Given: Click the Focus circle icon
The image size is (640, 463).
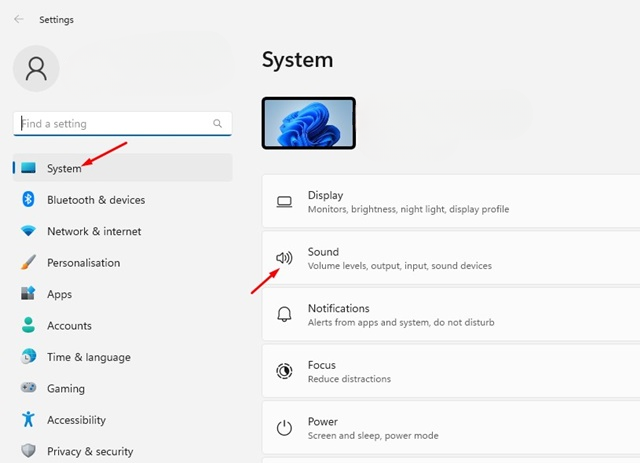Looking at the screenshot, I should pyautogui.click(x=284, y=371).
